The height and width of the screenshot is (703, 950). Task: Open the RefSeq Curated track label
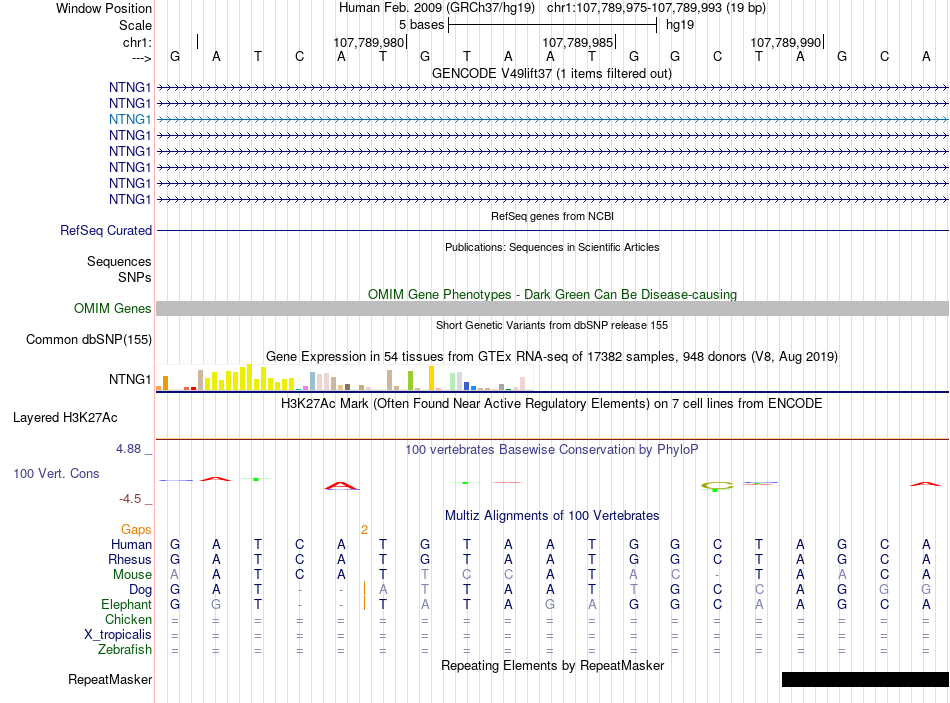pyautogui.click(x=105, y=230)
